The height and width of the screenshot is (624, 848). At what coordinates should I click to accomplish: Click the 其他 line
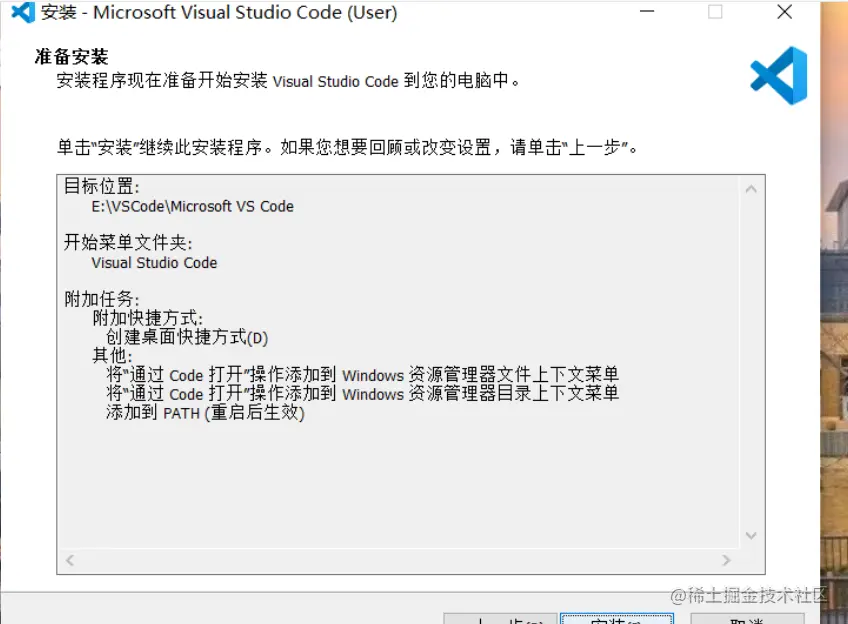click(112, 356)
